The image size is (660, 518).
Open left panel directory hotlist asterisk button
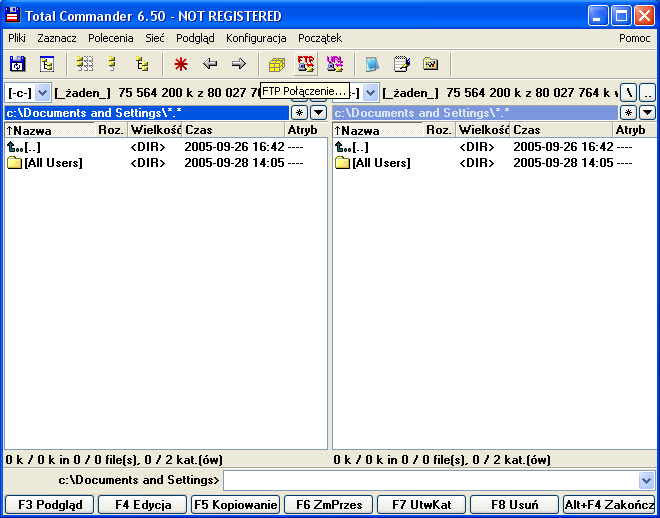pyautogui.click(x=299, y=113)
